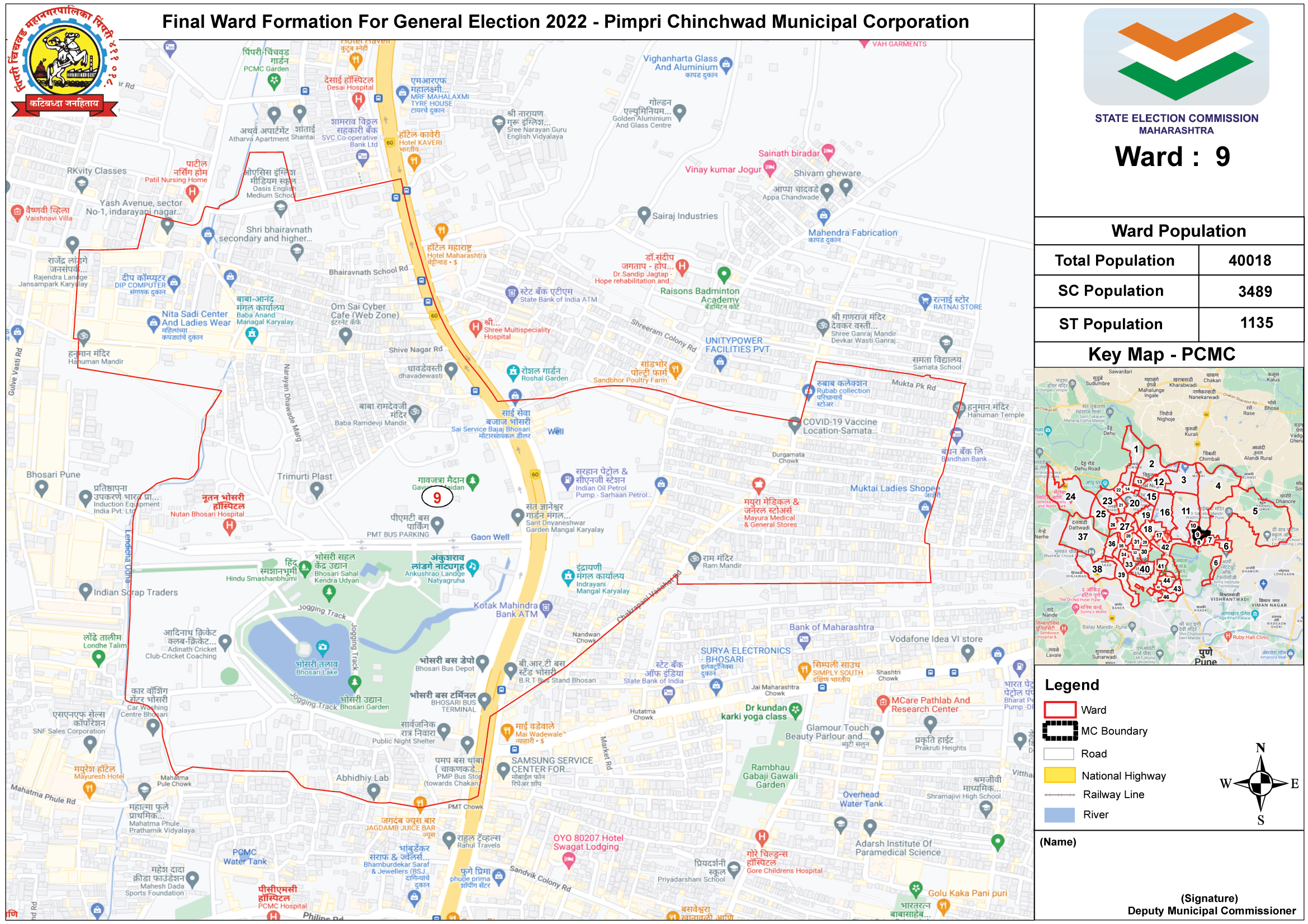
Task: Click the MCare Pathlab red marker
Action: 883,704
